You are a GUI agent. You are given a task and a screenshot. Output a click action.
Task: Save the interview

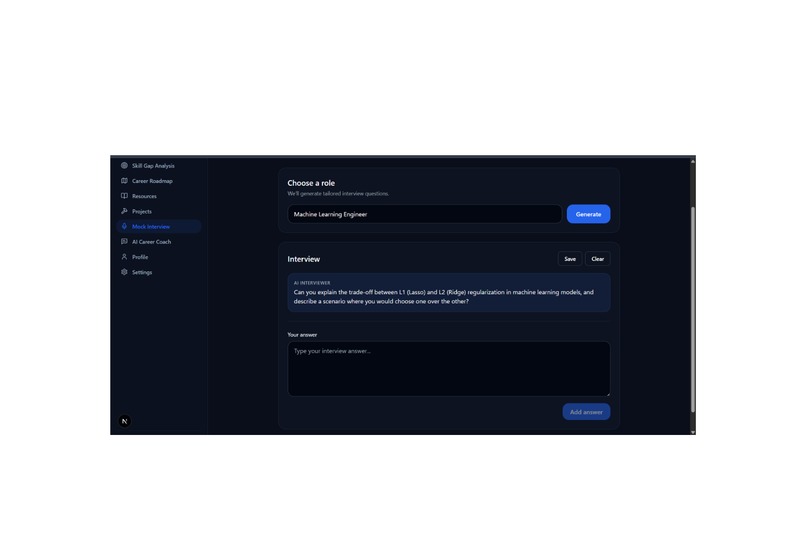[570, 259]
